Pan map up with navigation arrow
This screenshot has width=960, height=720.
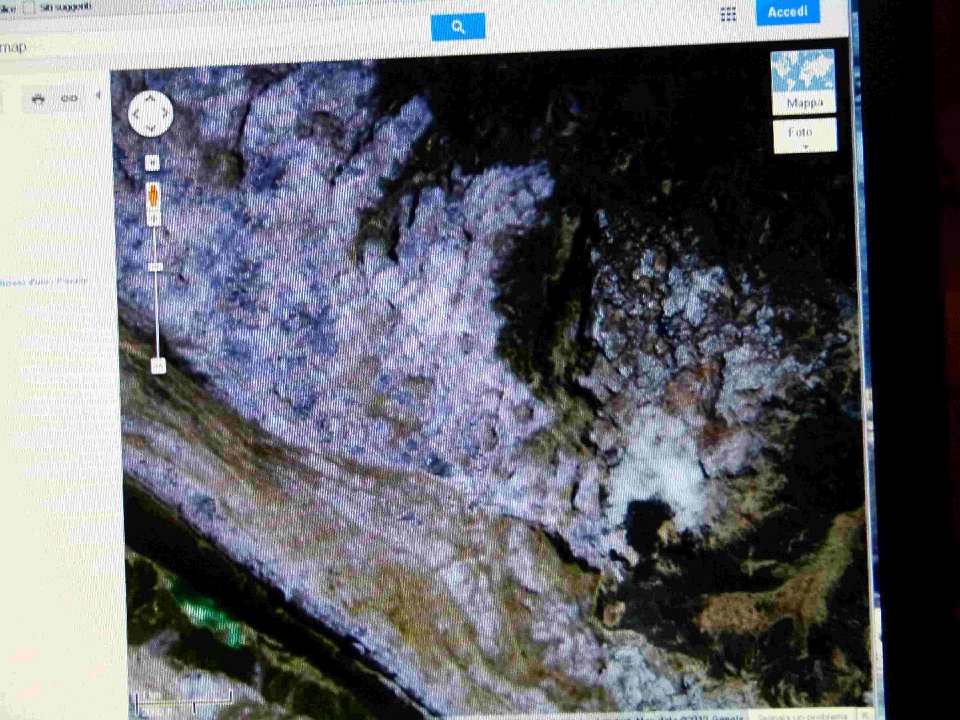coord(151,99)
